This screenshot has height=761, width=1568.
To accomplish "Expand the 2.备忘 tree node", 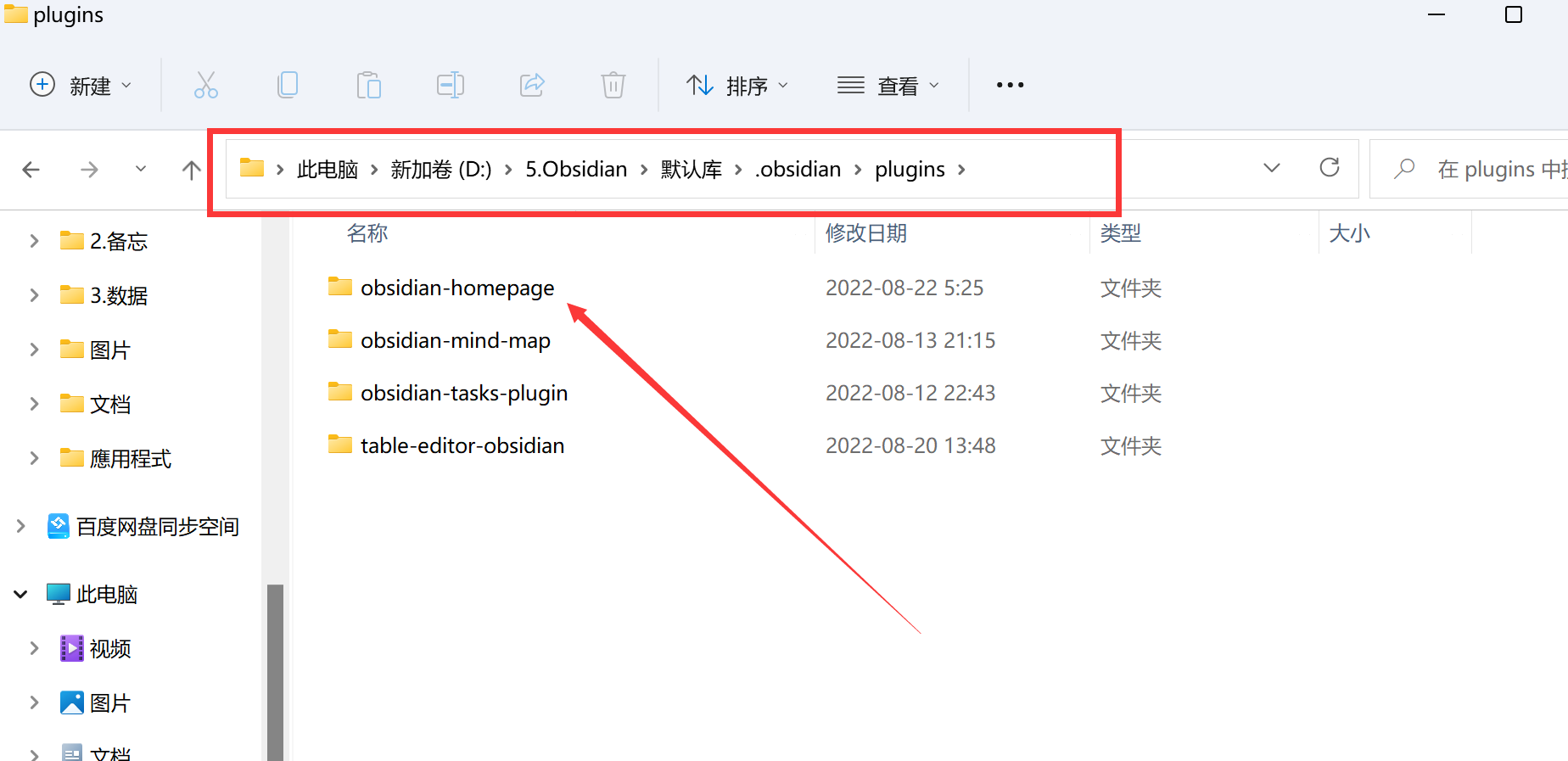I will [34, 241].
